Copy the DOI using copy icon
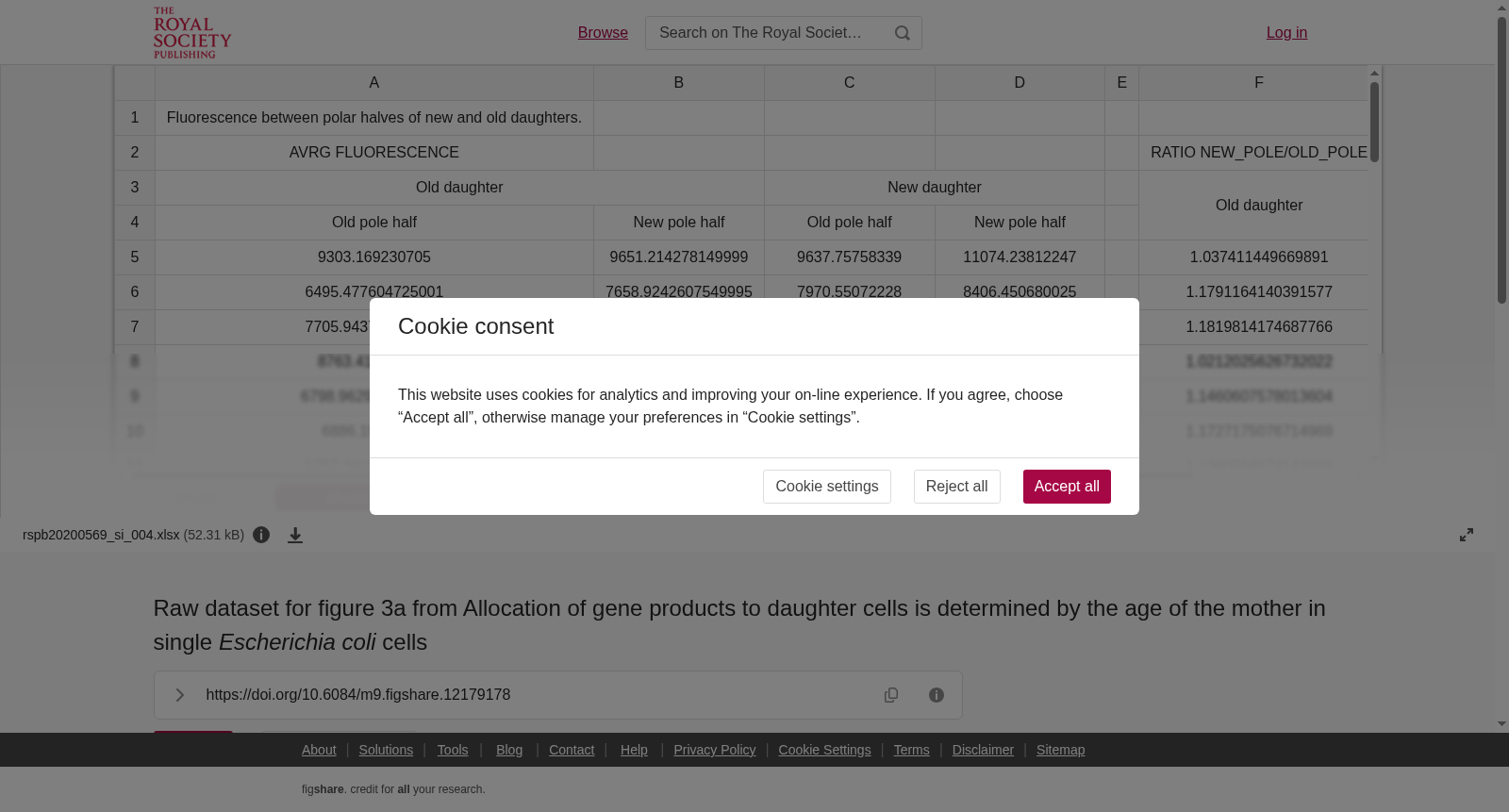Screen dimensions: 1509x812 (891, 695)
